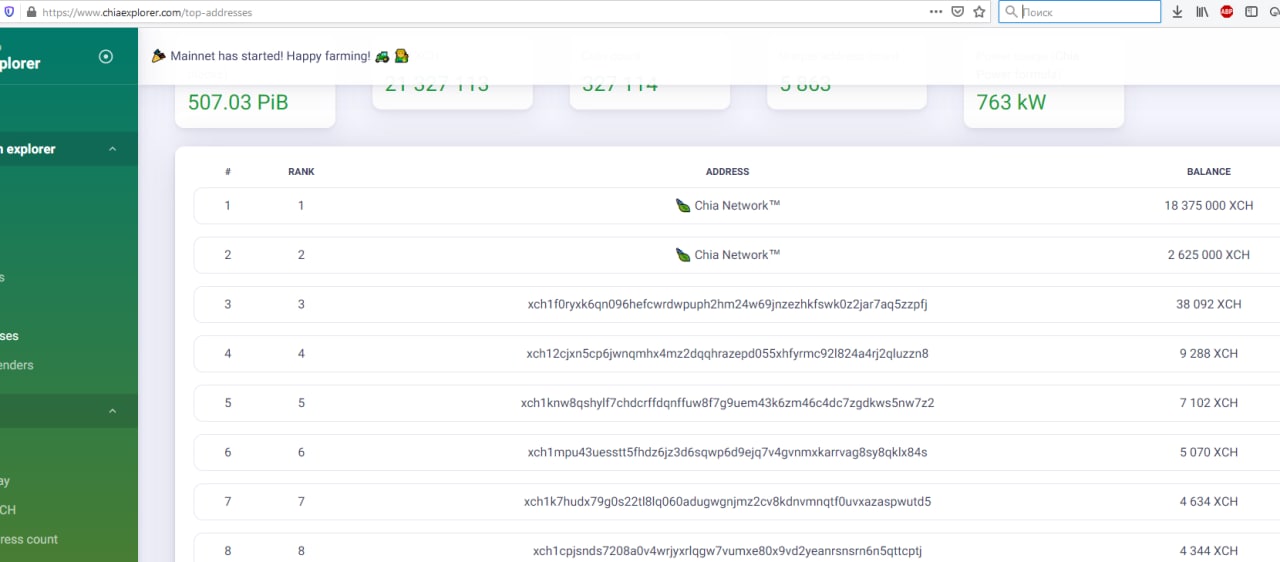Click balance '5 070 XCH'
Screen dimensions: 1280x562
[1208, 452]
